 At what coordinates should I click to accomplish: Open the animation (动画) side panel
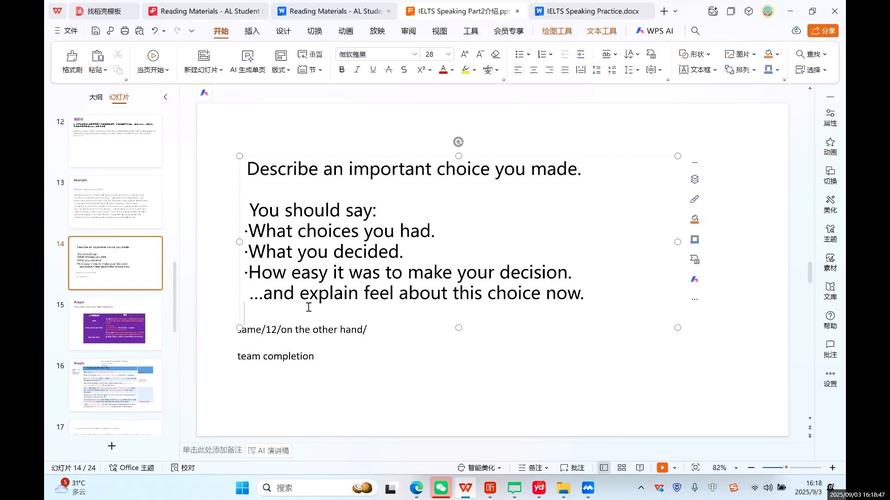tap(830, 147)
